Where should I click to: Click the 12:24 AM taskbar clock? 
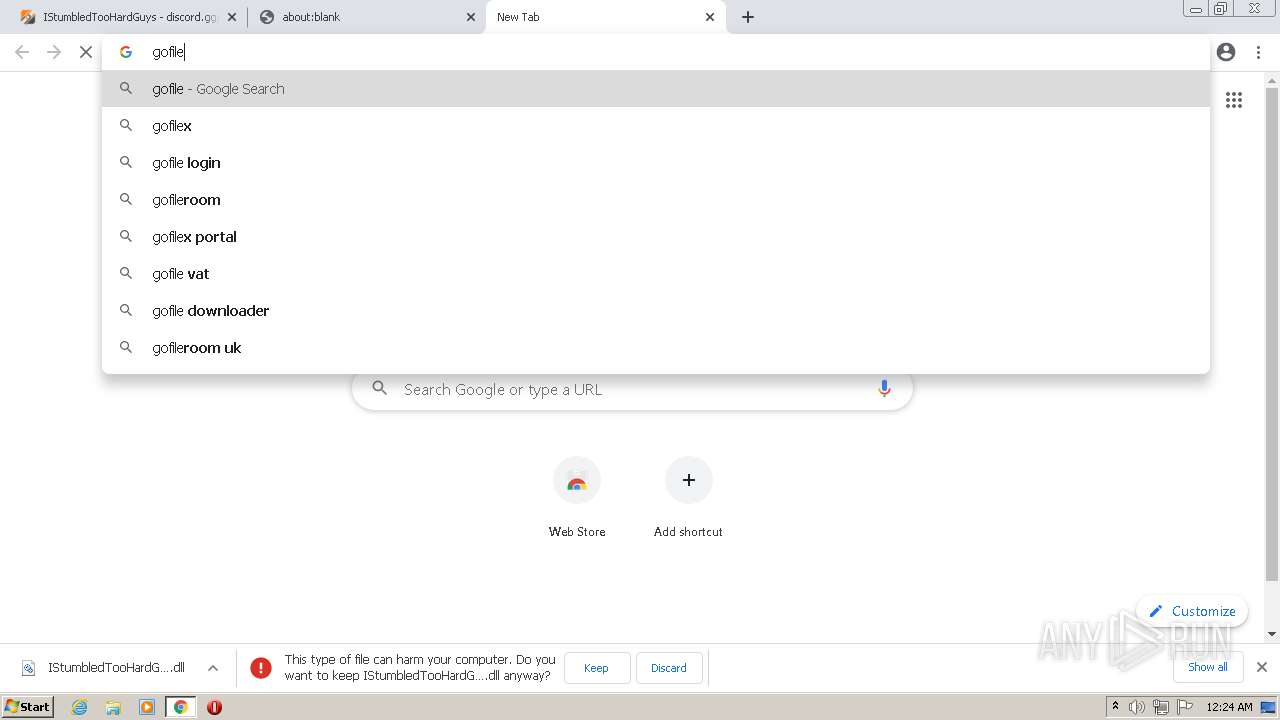tap(1229, 707)
